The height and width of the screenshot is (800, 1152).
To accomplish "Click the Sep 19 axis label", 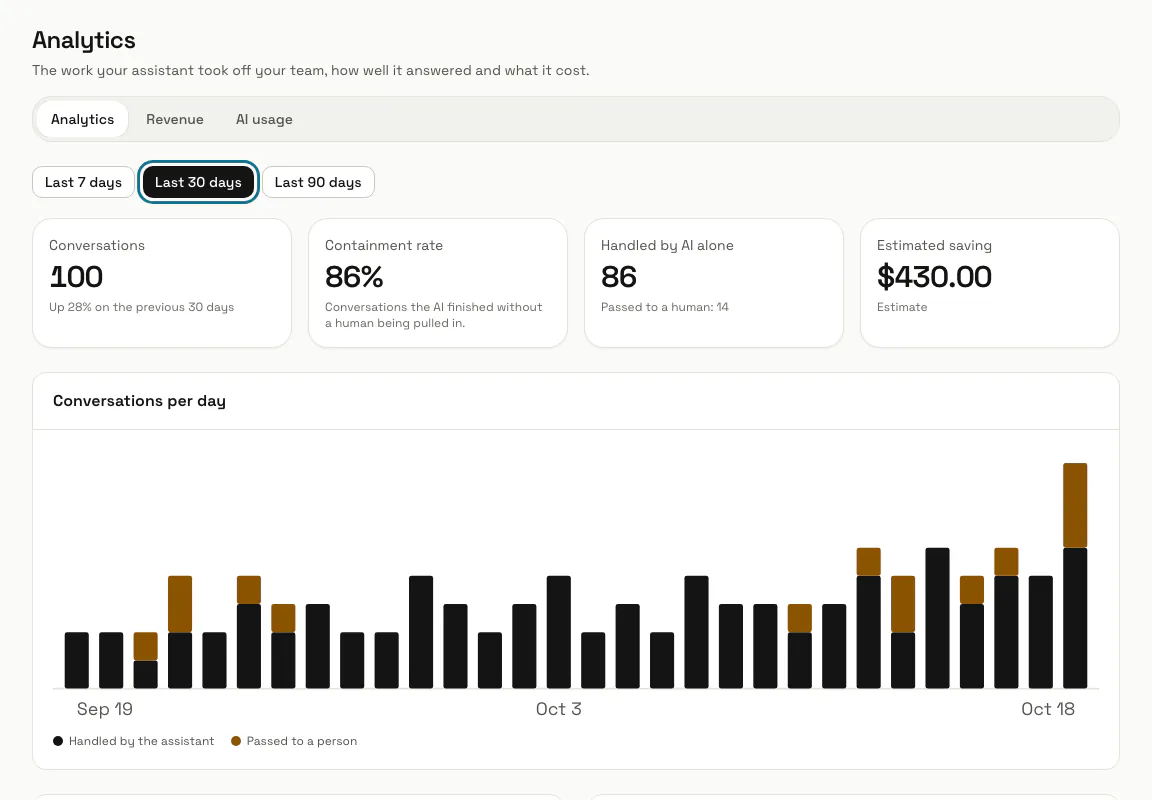I will click(104, 709).
